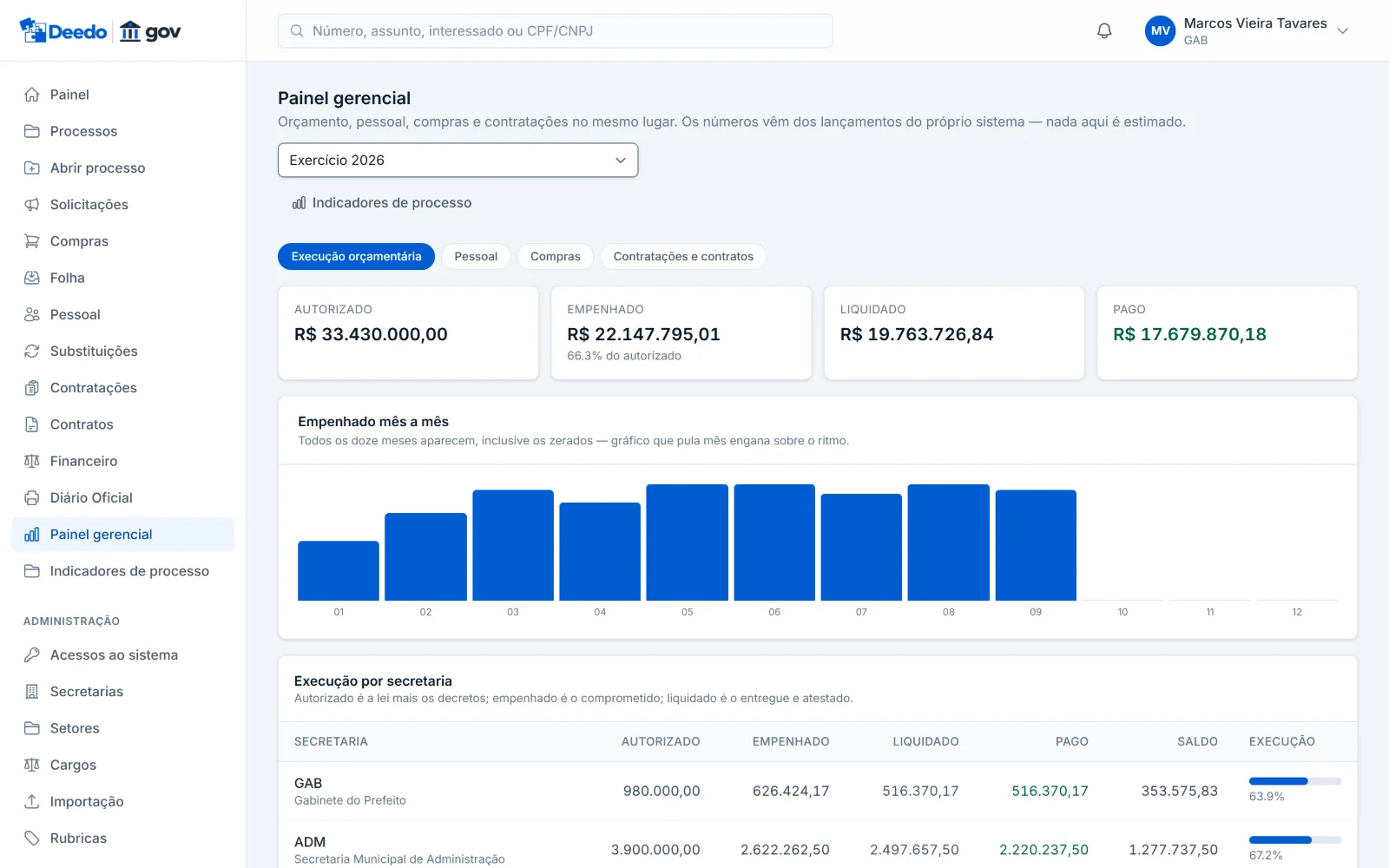Viewport: 1389px width, 868px height.
Task: Click the MV user avatar
Action: point(1161,31)
